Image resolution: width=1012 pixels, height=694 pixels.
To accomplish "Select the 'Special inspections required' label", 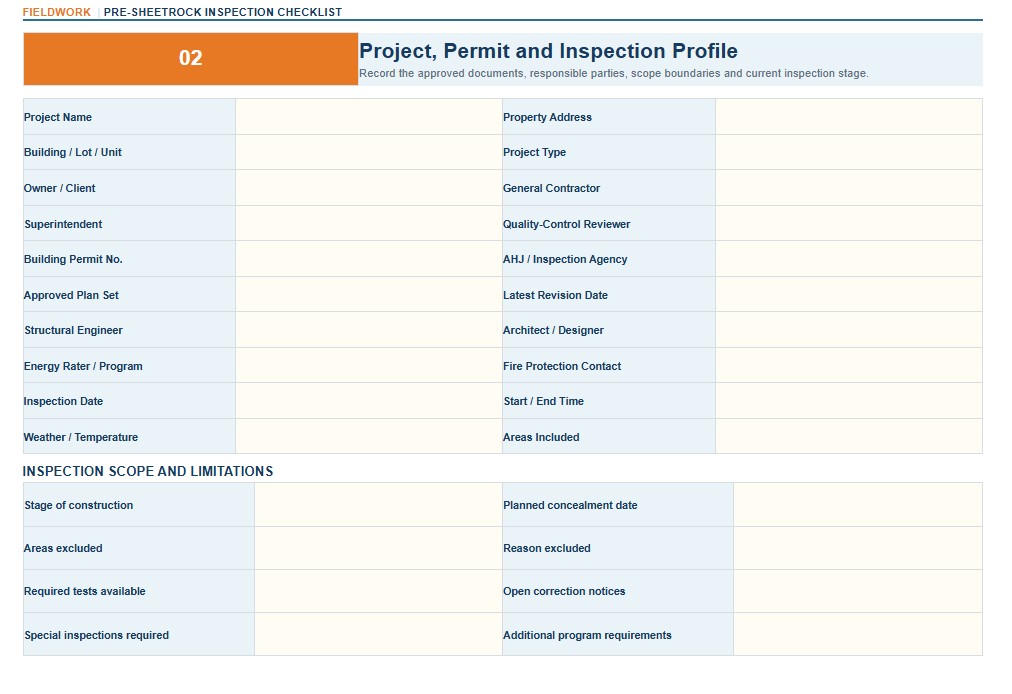I will 96,635.
